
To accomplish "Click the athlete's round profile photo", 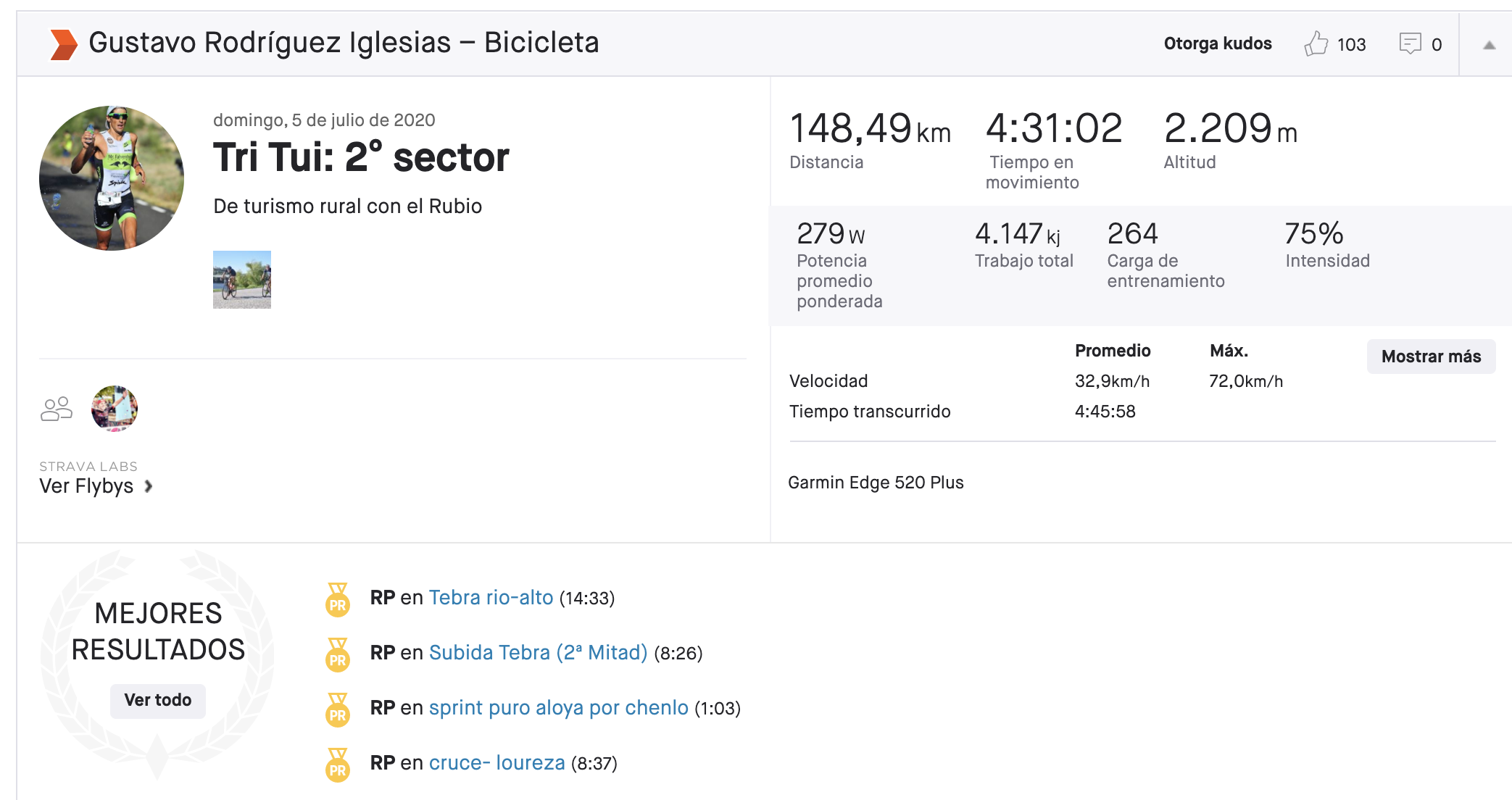I will tap(112, 178).
